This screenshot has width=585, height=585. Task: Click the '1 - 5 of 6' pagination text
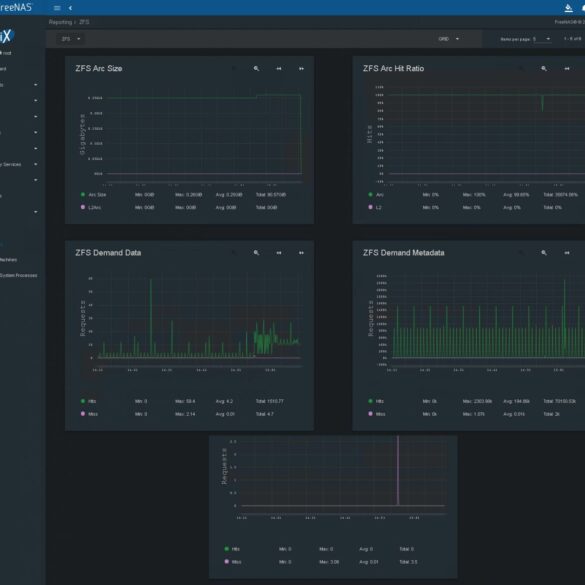[x=572, y=39]
